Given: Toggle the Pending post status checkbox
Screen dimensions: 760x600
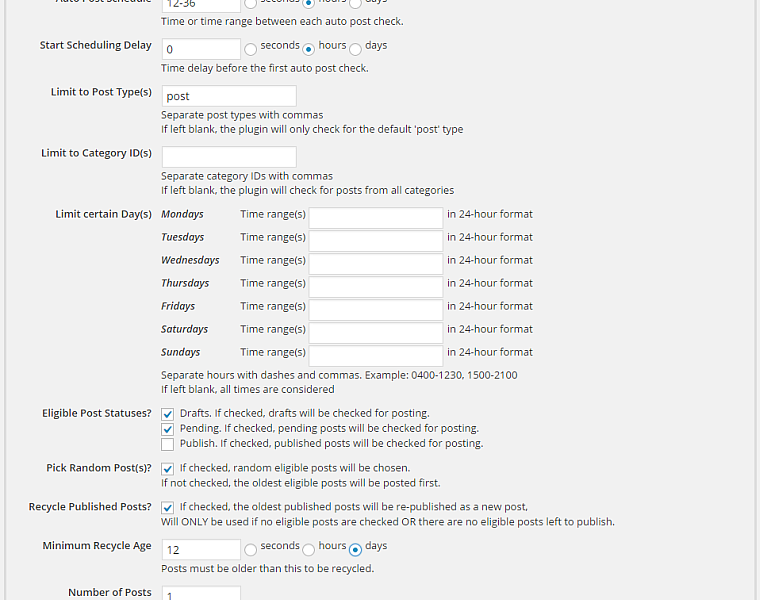Looking at the screenshot, I should click(168, 429).
